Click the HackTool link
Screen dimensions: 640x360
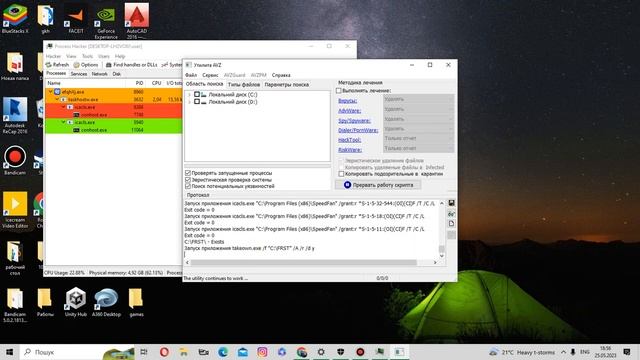click(349, 140)
